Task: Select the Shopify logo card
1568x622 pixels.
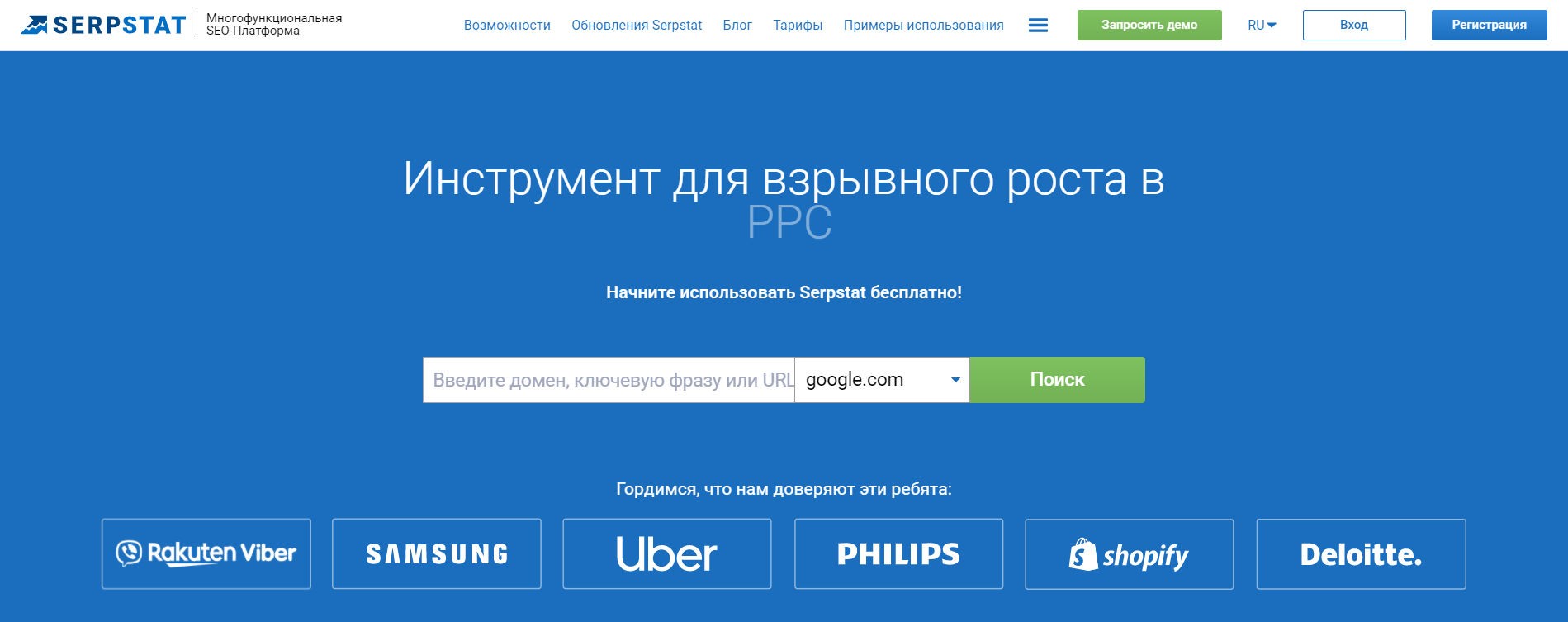Action: pyautogui.click(x=1130, y=553)
